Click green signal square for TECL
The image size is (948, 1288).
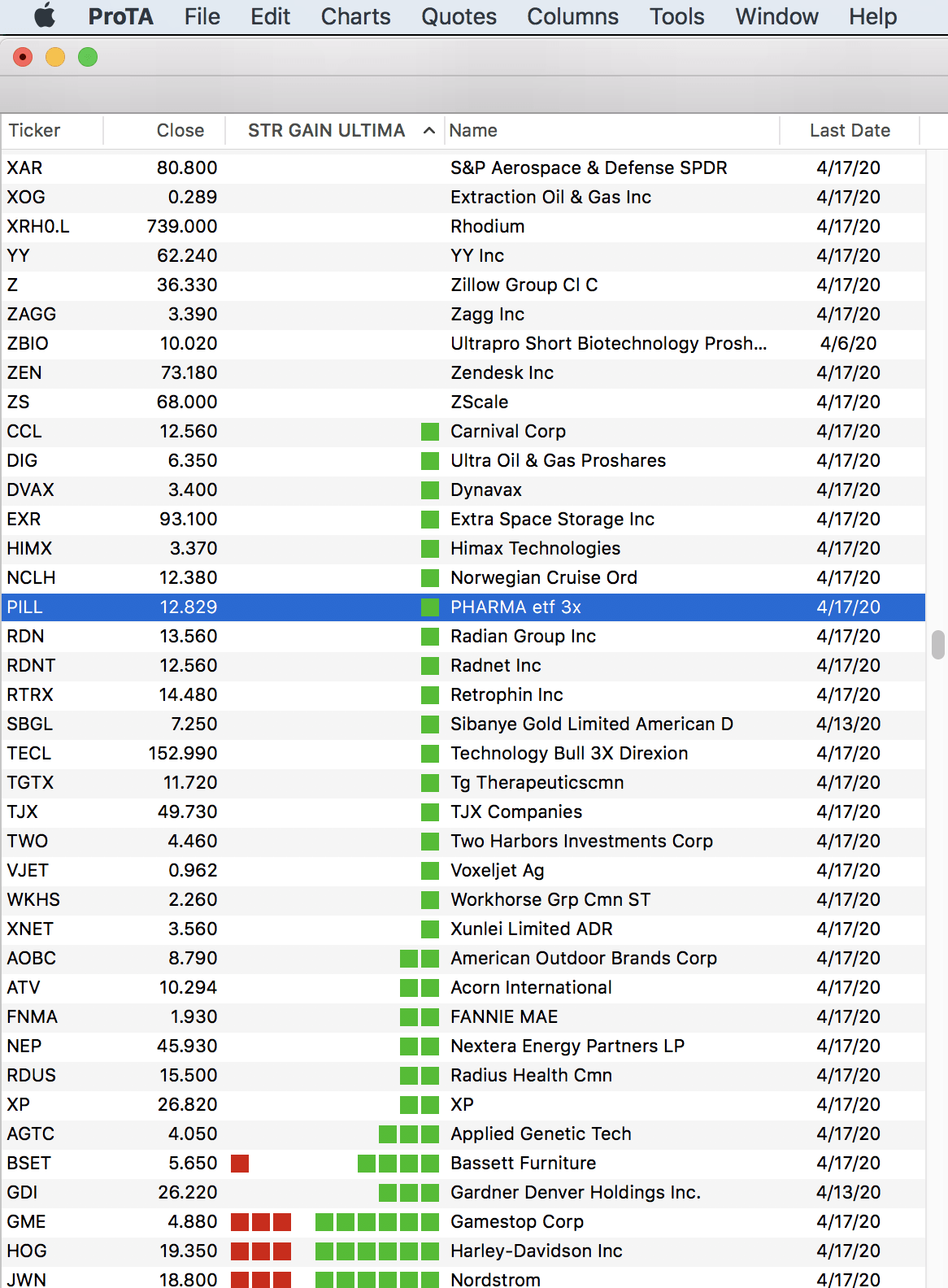430,754
